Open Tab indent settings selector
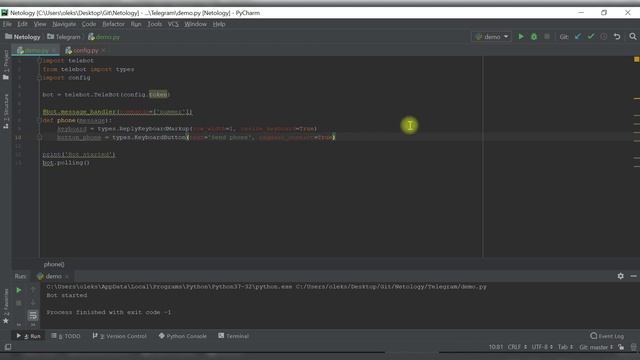The image size is (640, 360). (565, 347)
